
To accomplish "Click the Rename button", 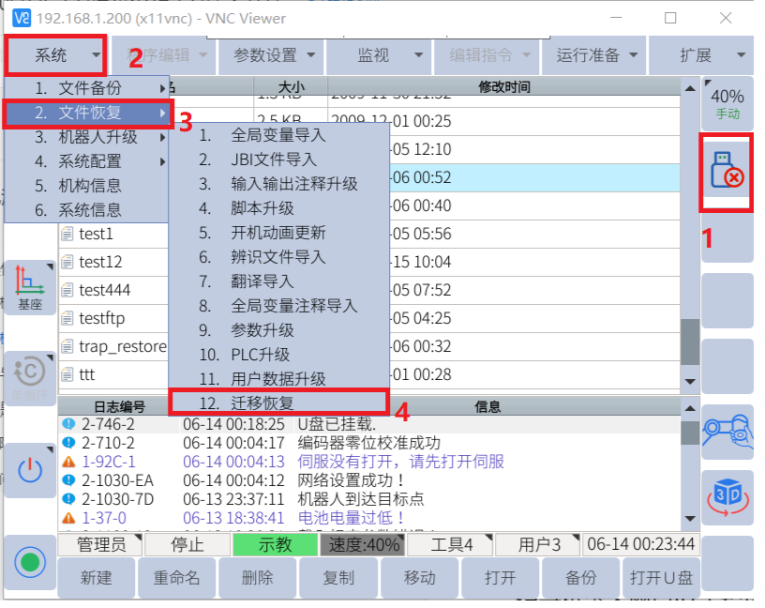I will click(x=177, y=578).
